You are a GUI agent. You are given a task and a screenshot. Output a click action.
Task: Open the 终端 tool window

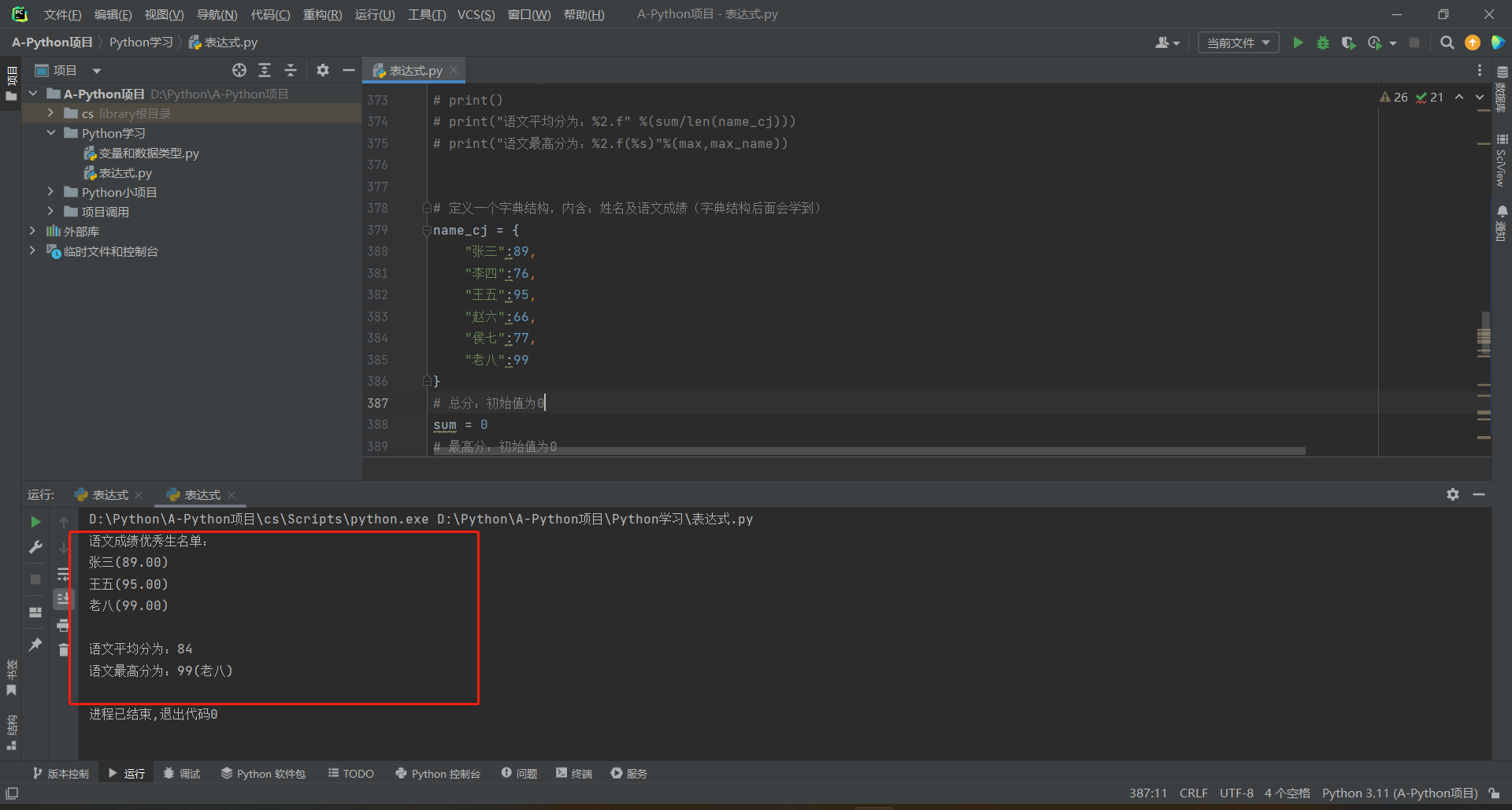574,774
